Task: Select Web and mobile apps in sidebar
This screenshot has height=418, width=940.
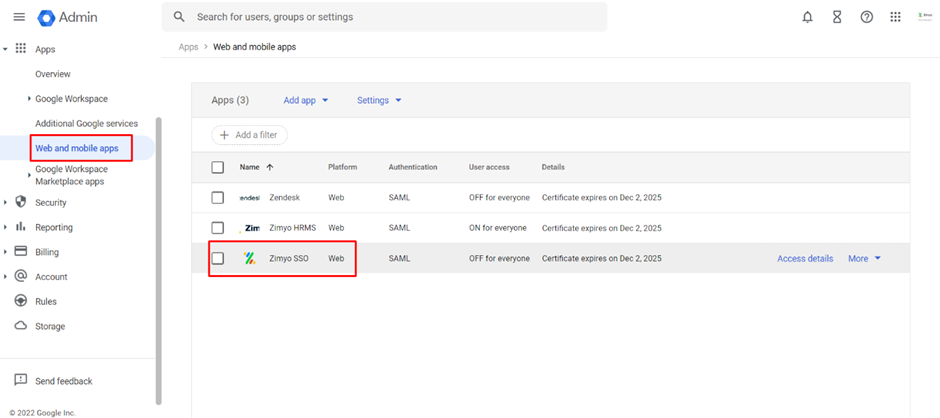Action: click(x=77, y=148)
